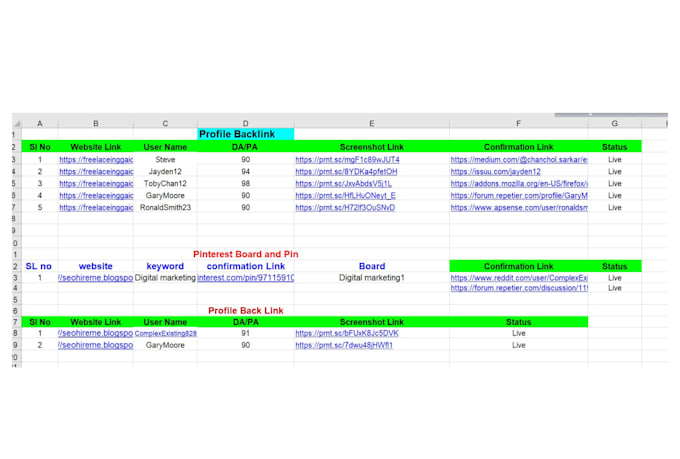Open forum.repetier.com/profile/GaryM confirmation link

[519, 196]
